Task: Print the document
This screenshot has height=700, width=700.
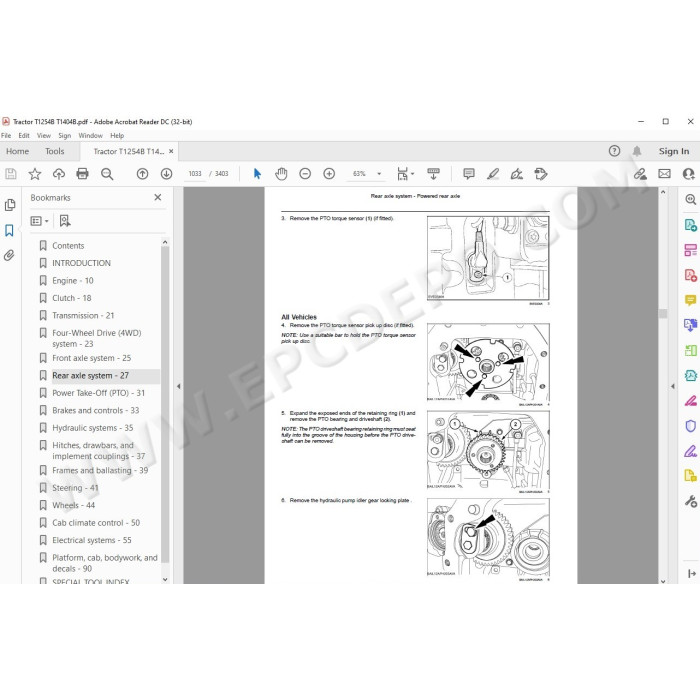Action: pos(83,174)
